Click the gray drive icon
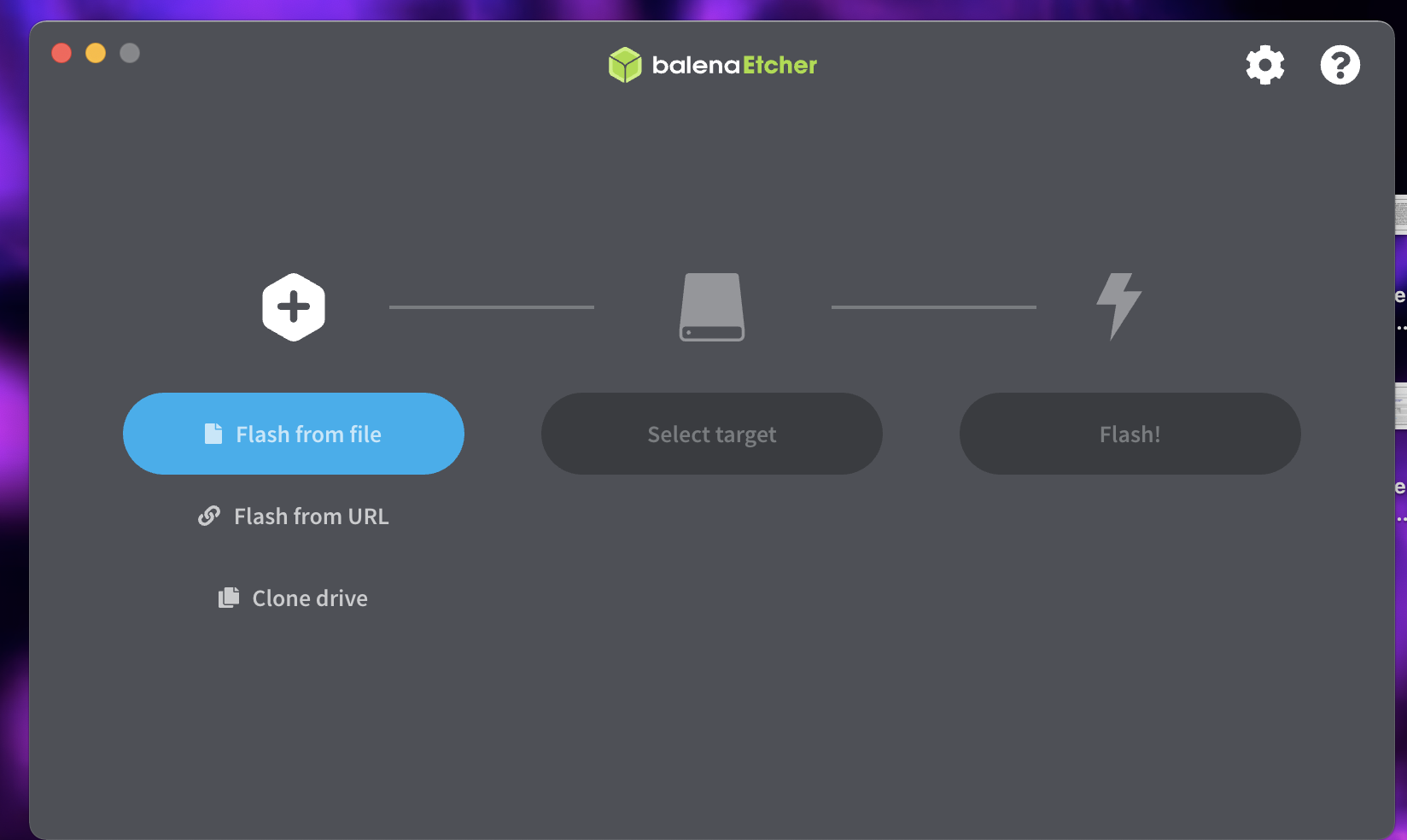The width and height of the screenshot is (1407, 840). pyautogui.click(x=711, y=307)
